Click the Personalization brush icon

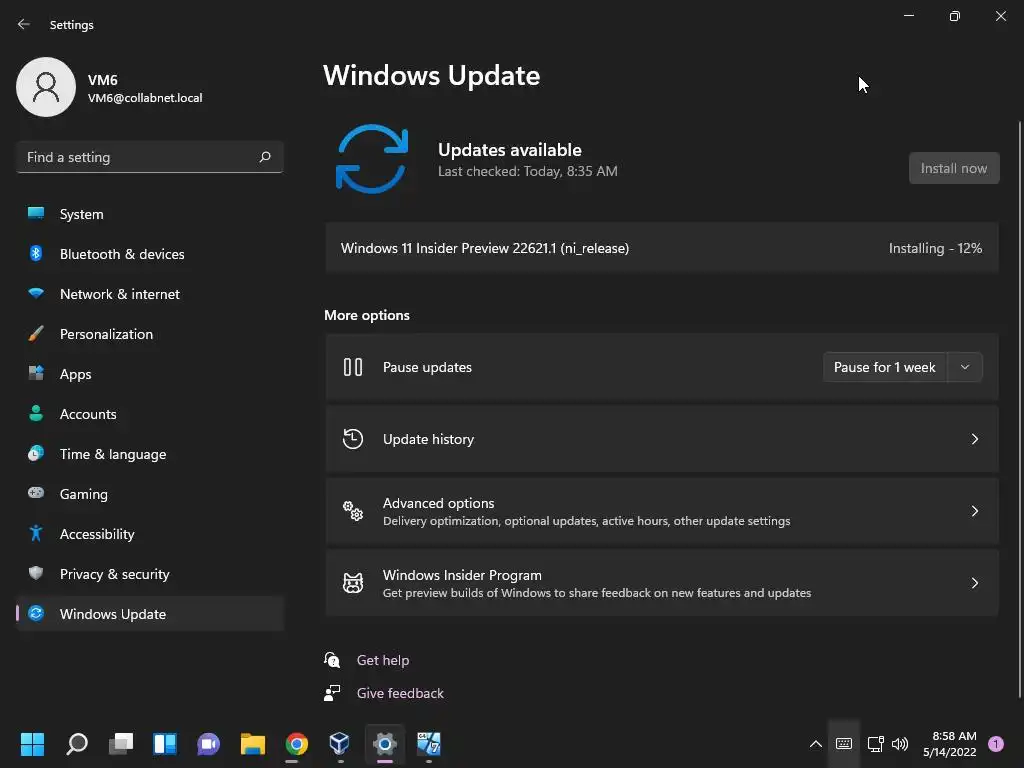36,334
